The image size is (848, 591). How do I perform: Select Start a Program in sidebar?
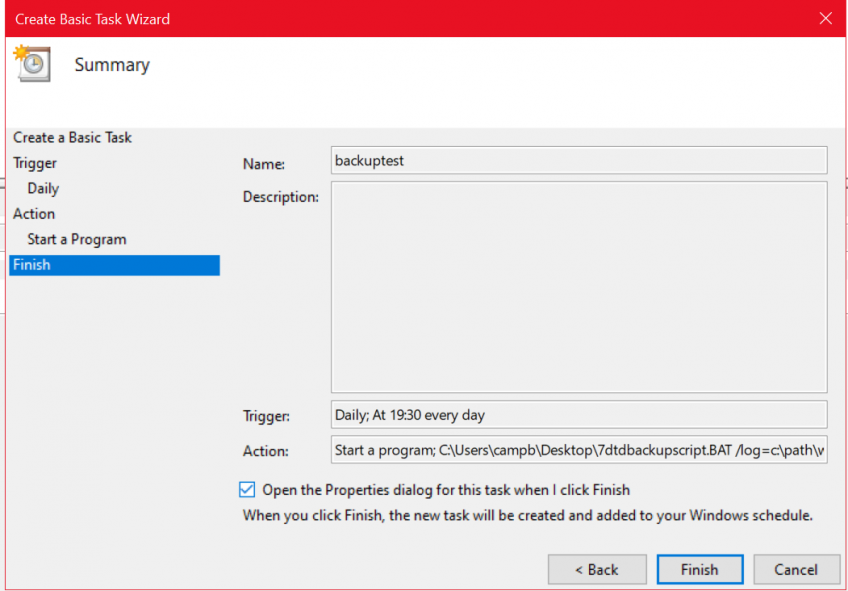[x=76, y=239]
